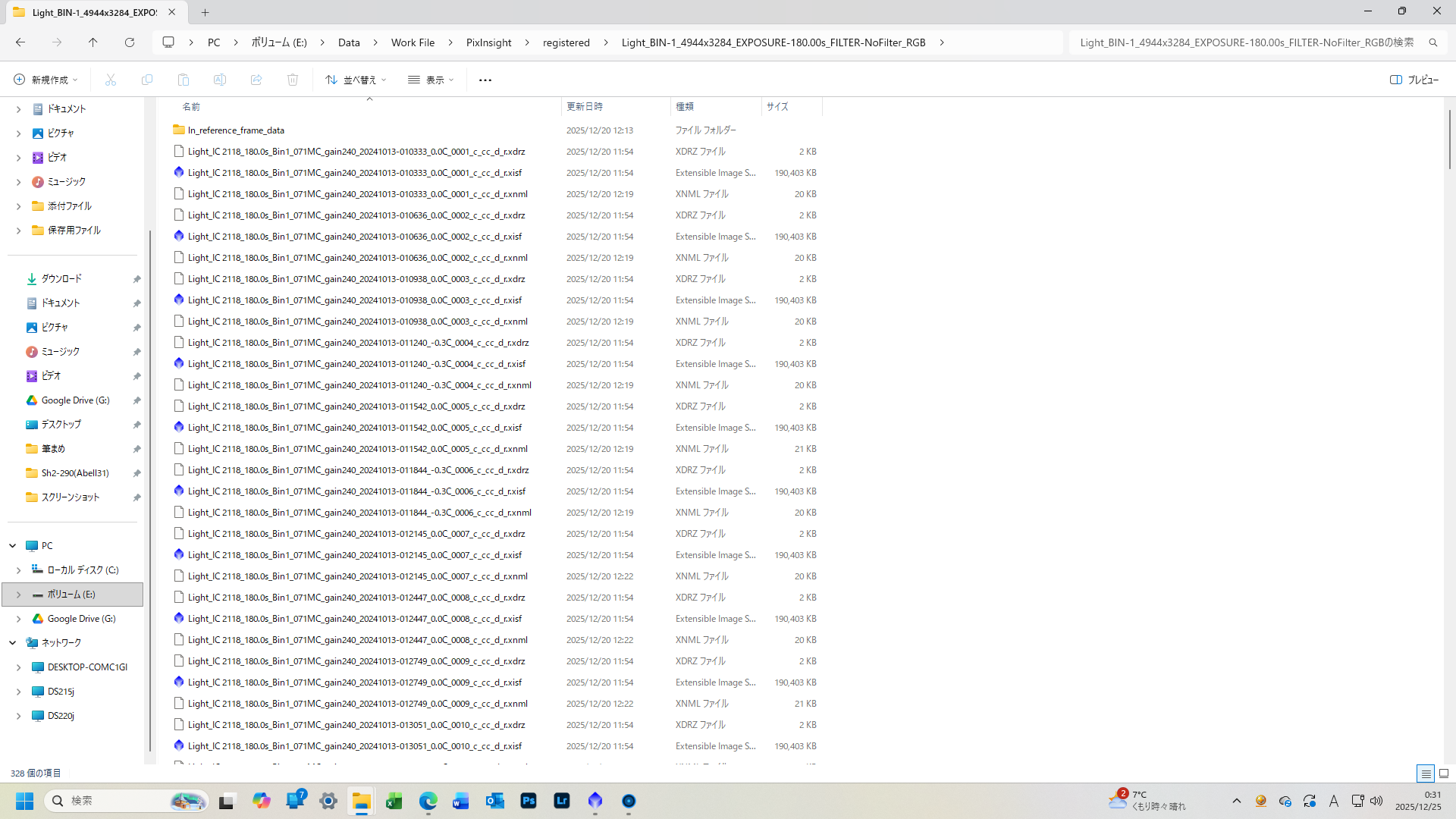Click the Cut scissors icon

pos(111,80)
